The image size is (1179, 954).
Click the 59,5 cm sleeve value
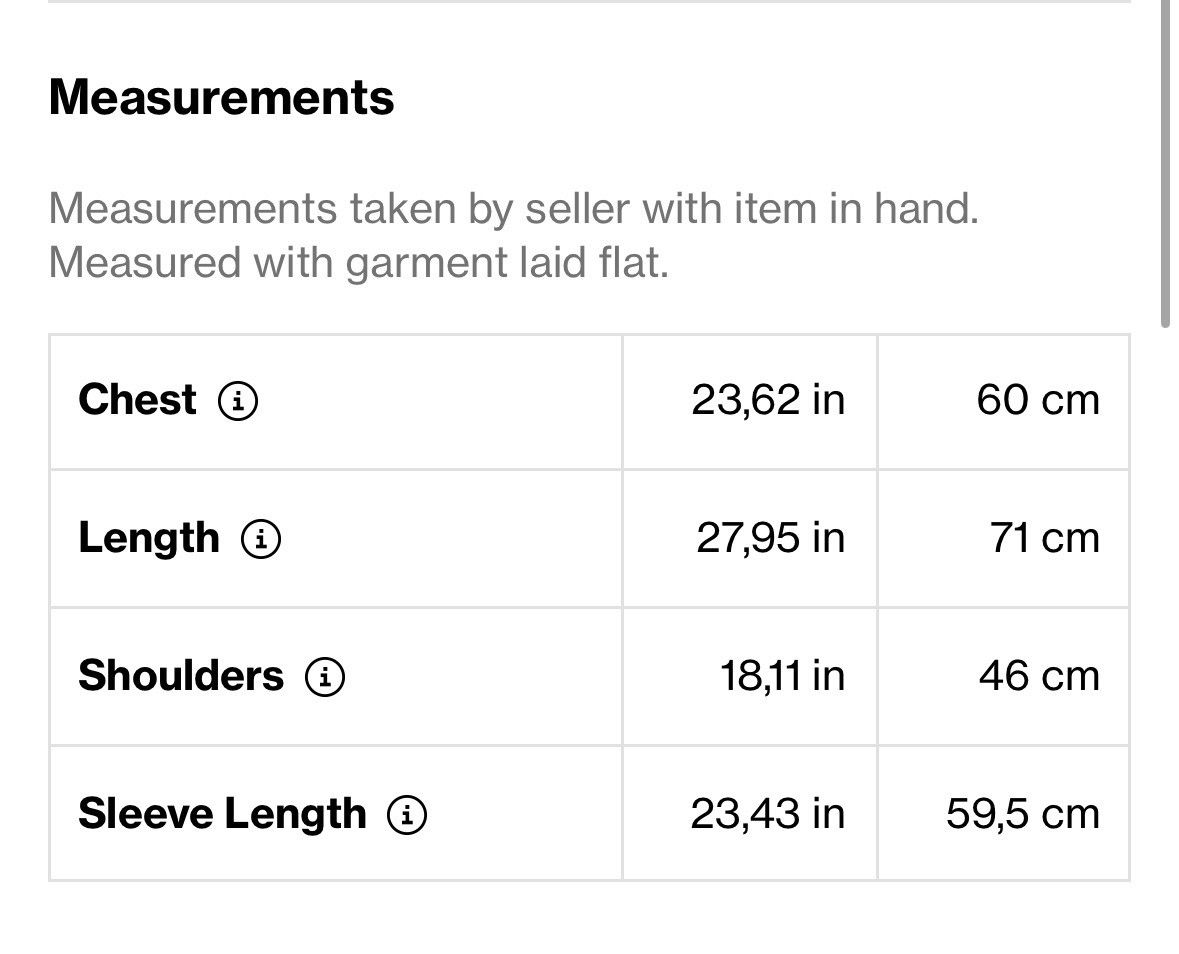[x=1023, y=814]
